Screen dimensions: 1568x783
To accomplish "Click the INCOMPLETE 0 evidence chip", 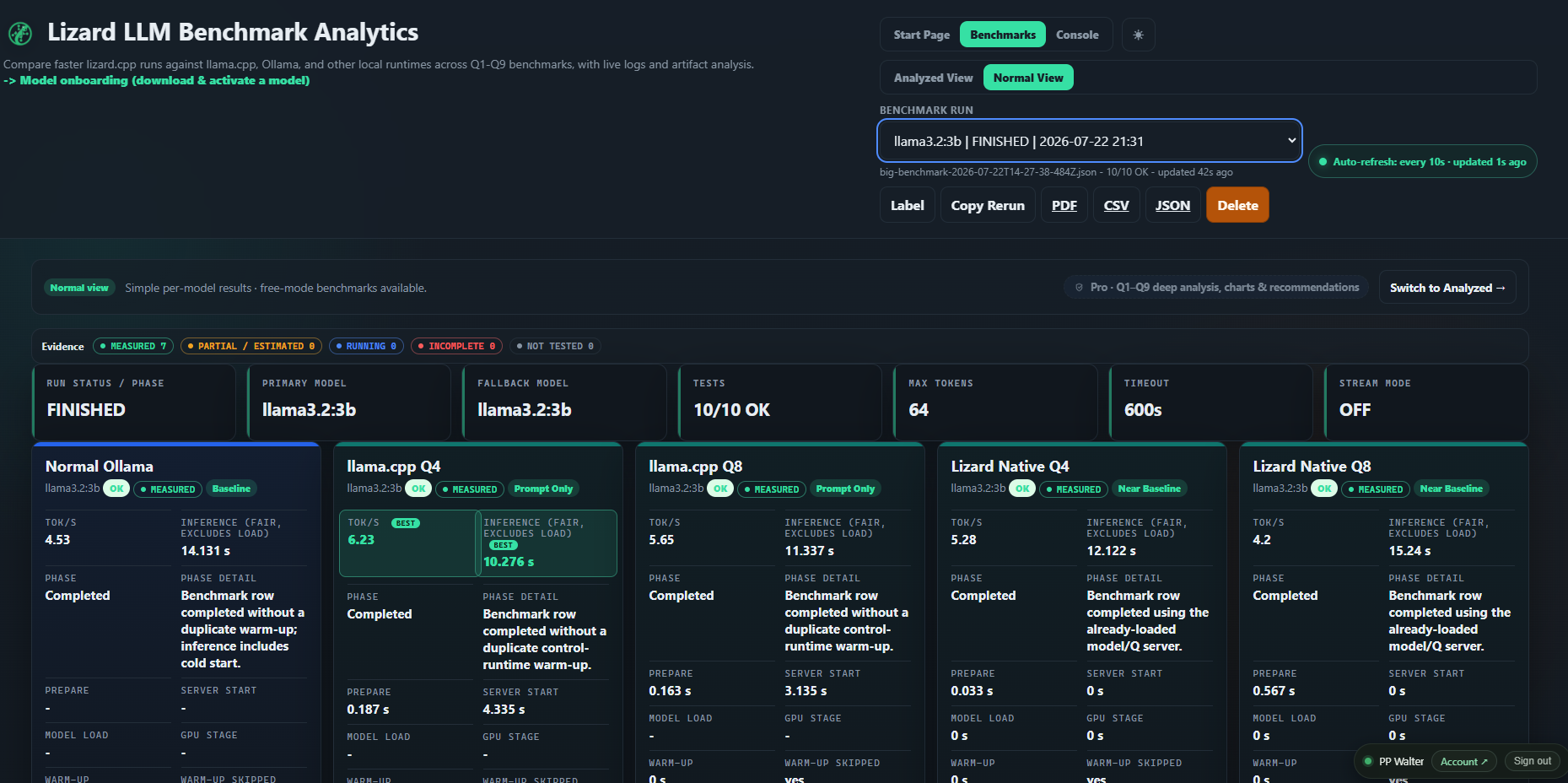I will coord(456,346).
